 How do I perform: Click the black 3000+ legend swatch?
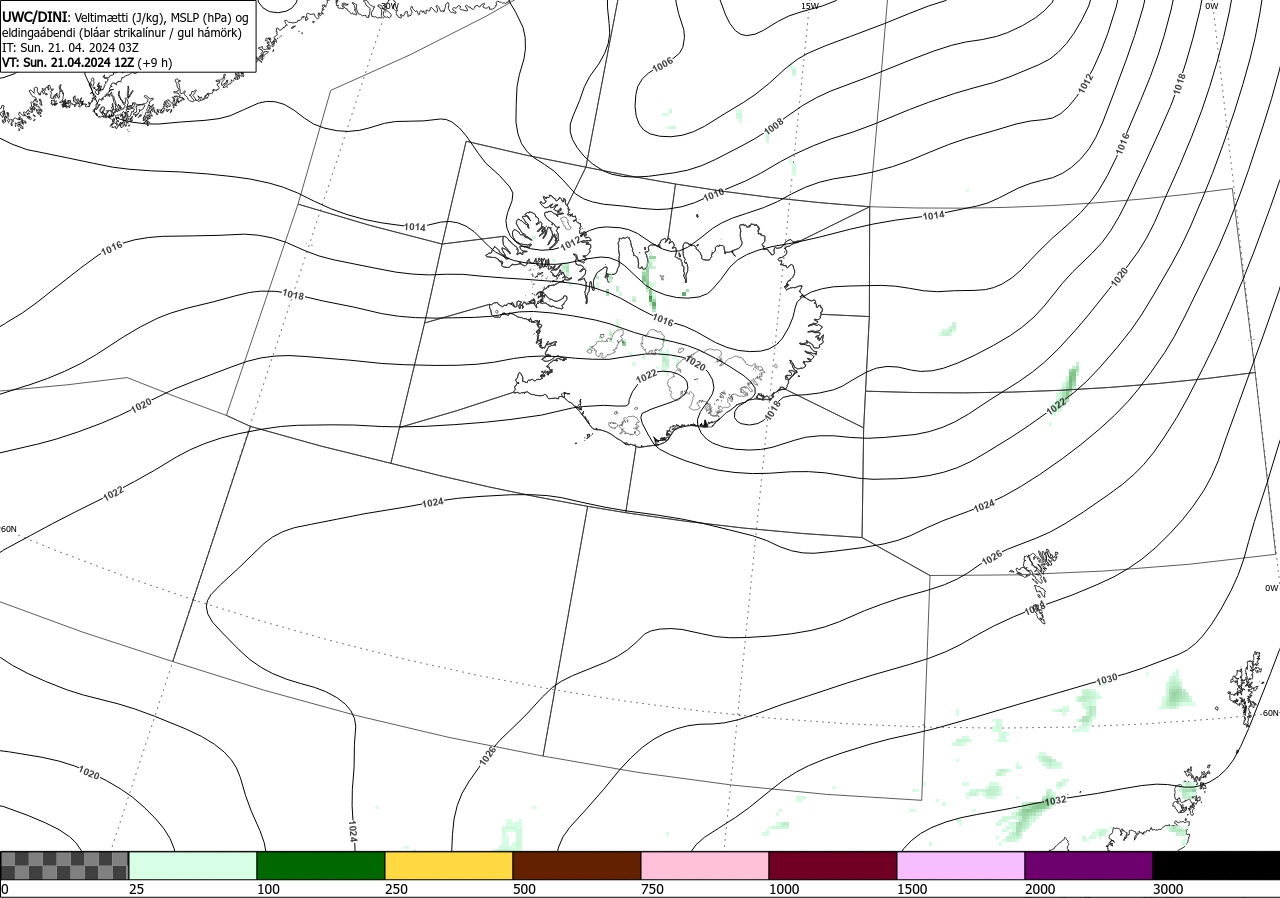(x=1216, y=865)
